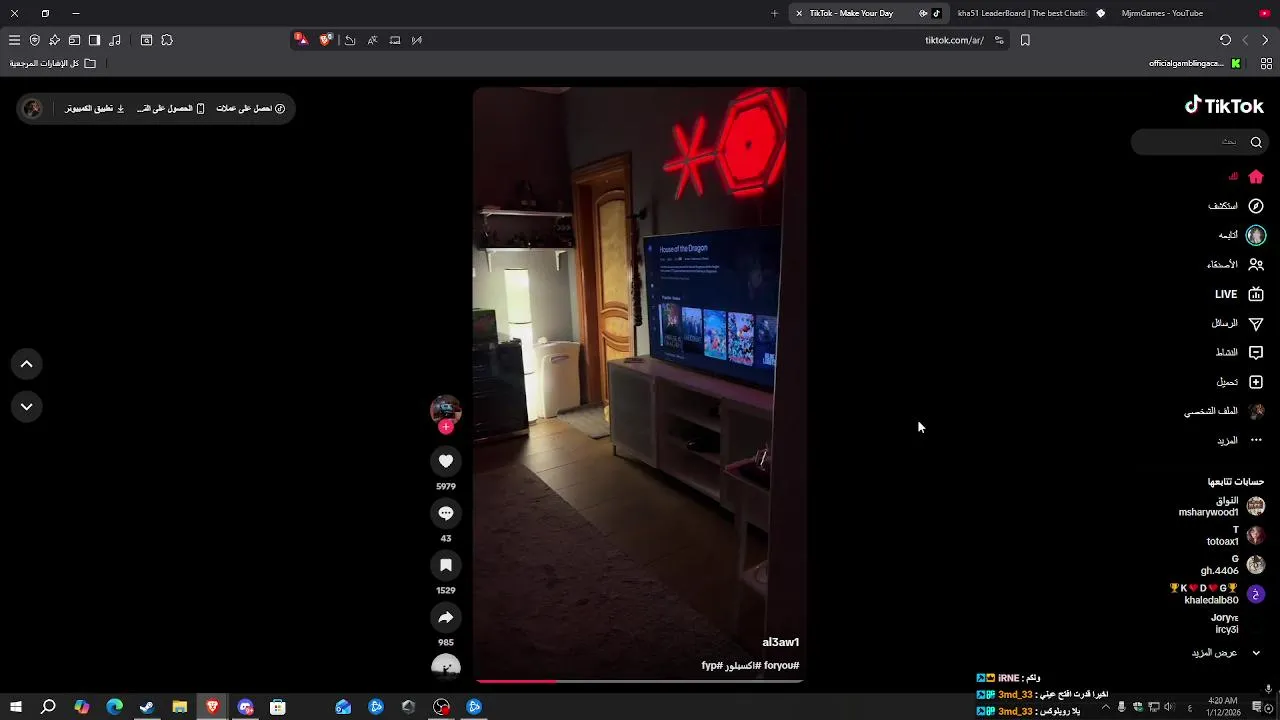
Task: Click the TikTok logo
Action: click(1224, 106)
